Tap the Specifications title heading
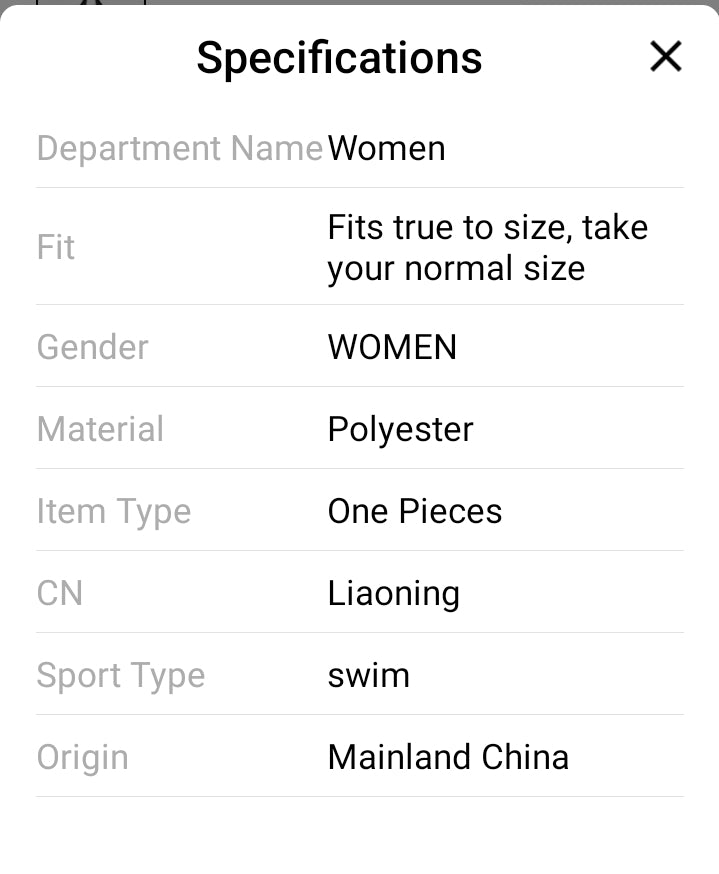719x874 pixels. (339, 58)
